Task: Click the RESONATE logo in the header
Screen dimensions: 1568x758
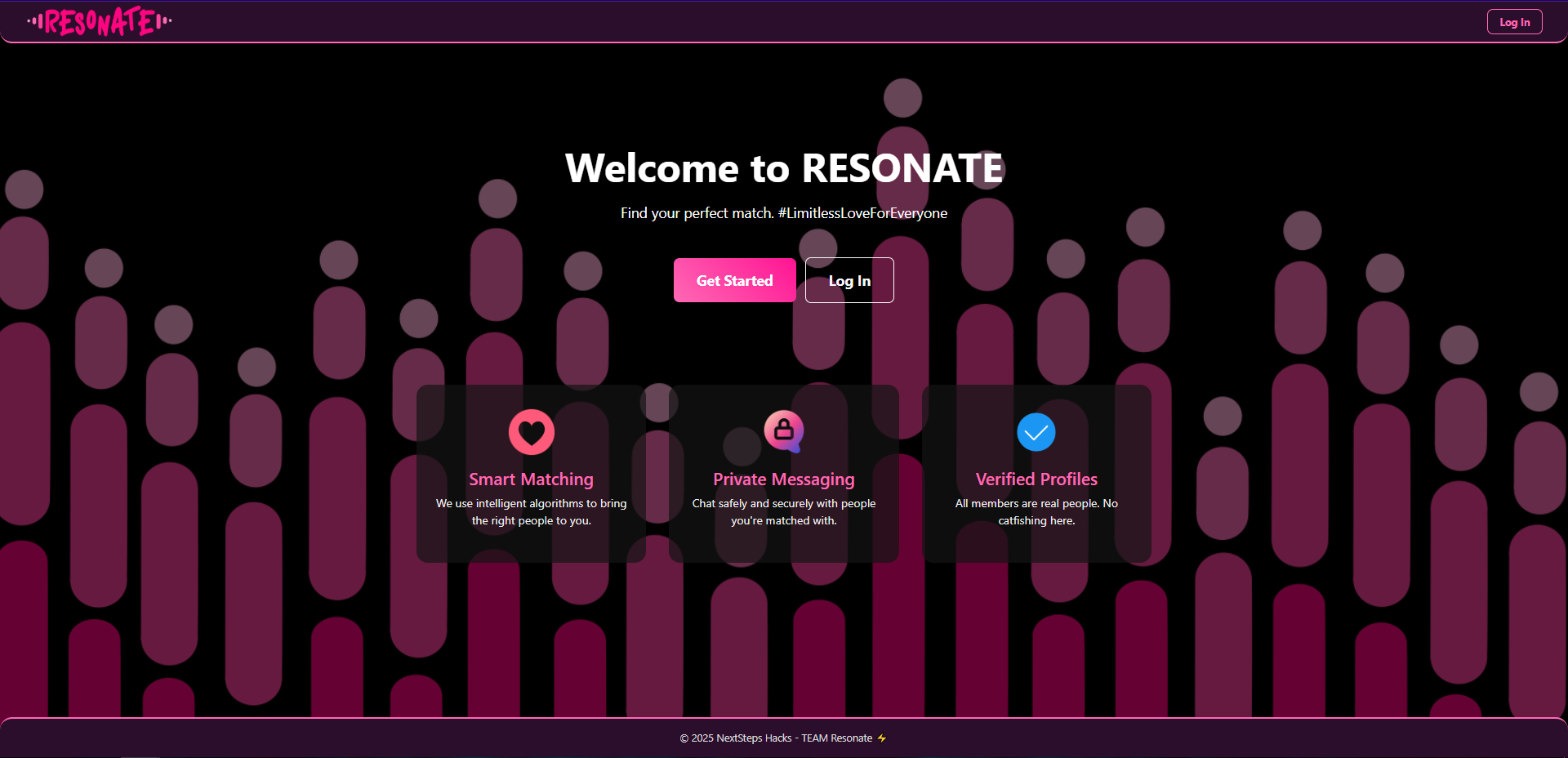Action: tap(100, 22)
